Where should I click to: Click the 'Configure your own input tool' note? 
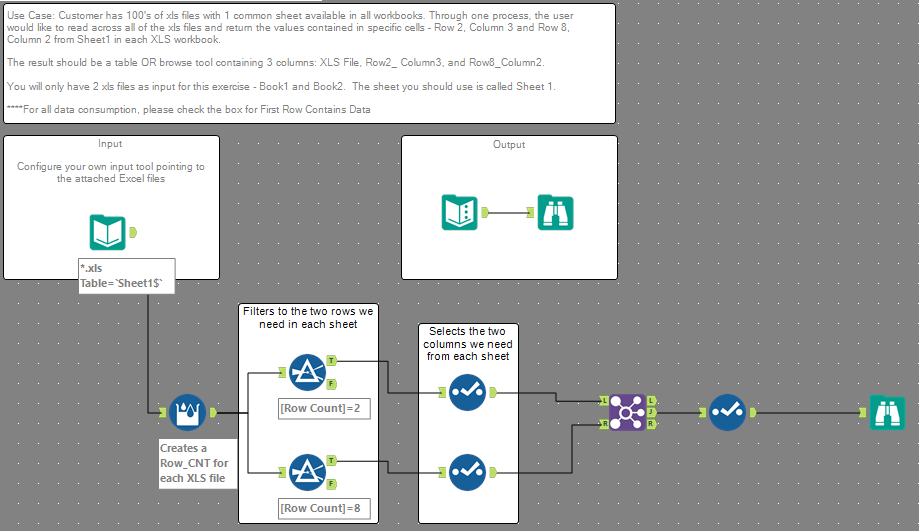pos(111,172)
